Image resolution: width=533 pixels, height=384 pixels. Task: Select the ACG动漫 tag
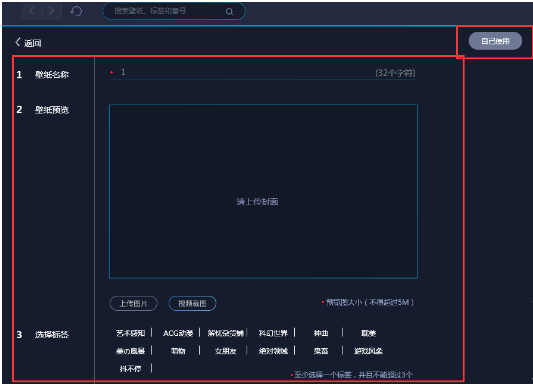tap(178, 333)
